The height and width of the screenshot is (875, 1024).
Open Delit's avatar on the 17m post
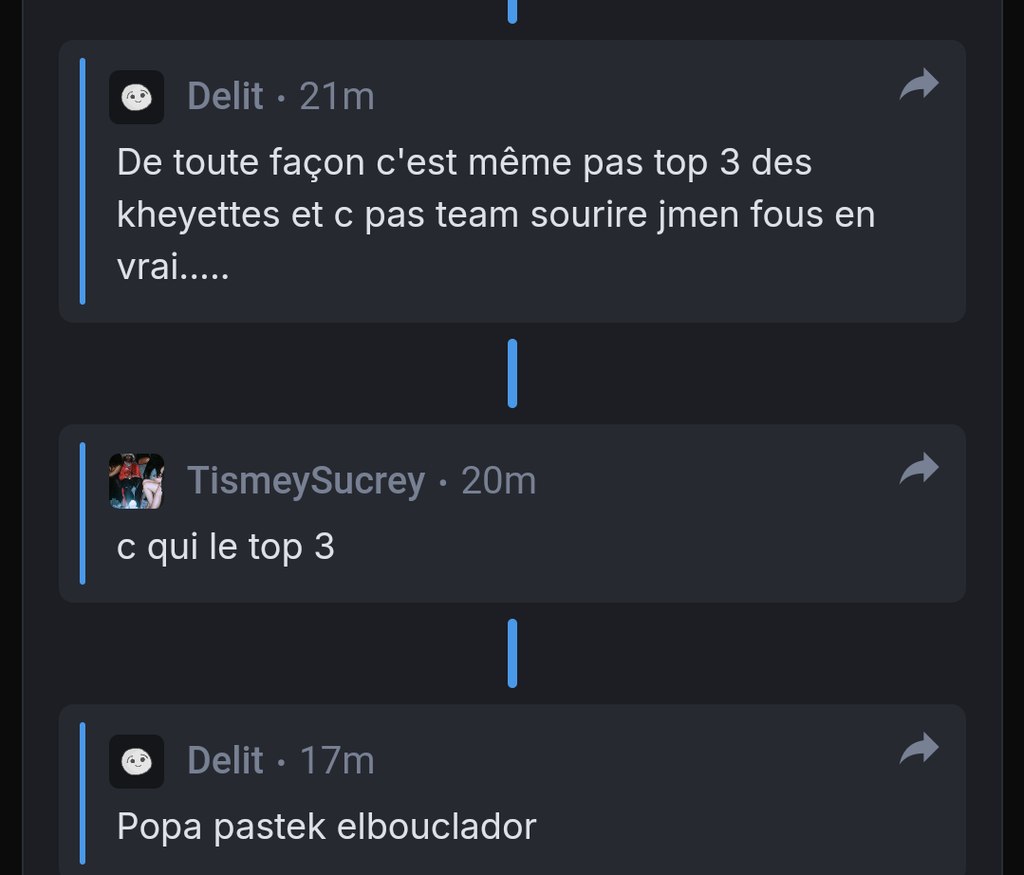pyautogui.click(x=136, y=761)
